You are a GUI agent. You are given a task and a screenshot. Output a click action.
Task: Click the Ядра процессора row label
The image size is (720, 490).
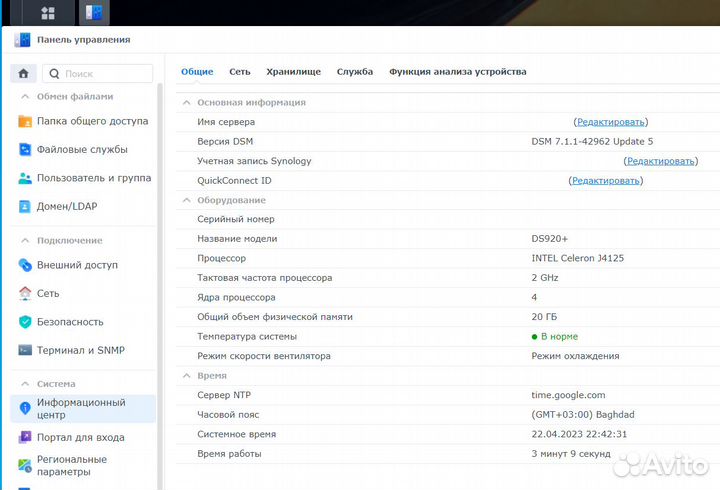(236, 298)
